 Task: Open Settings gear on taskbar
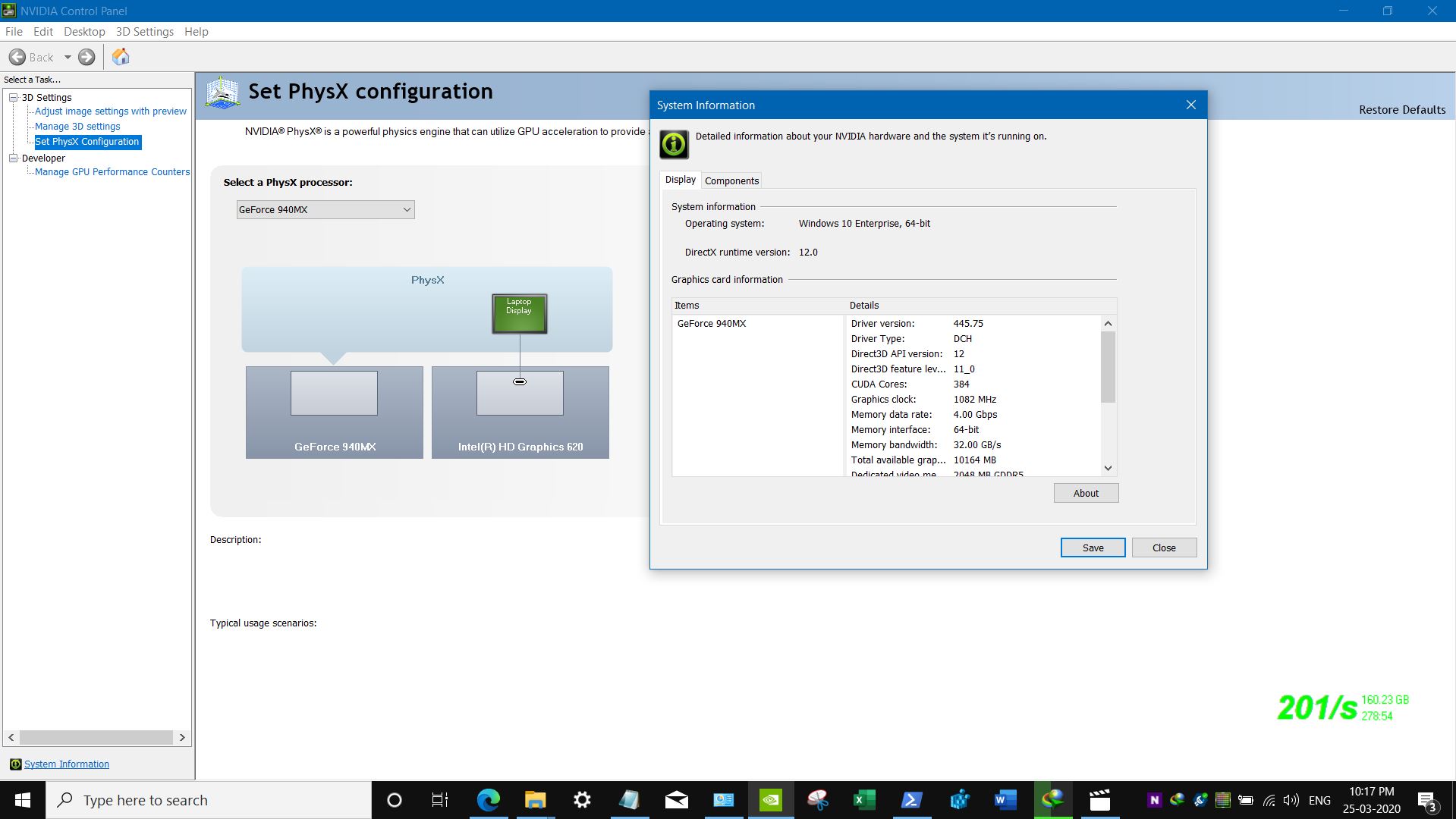pos(582,800)
